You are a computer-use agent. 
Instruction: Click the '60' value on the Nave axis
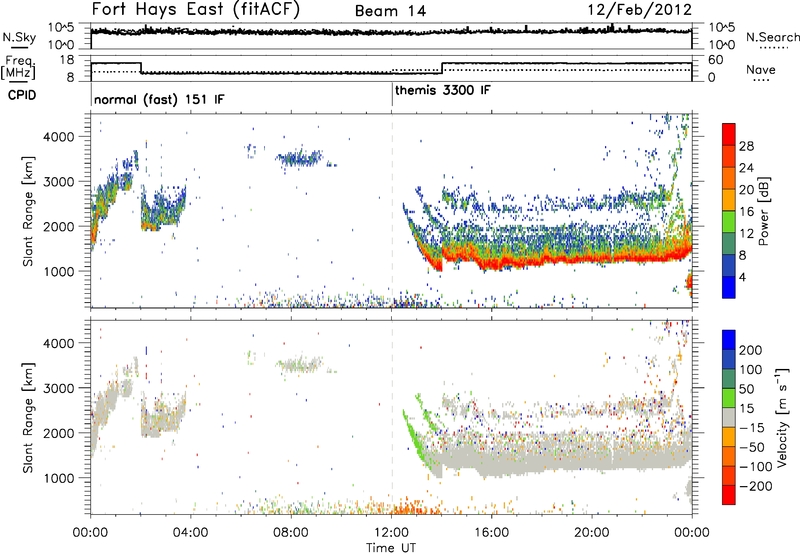coord(716,60)
